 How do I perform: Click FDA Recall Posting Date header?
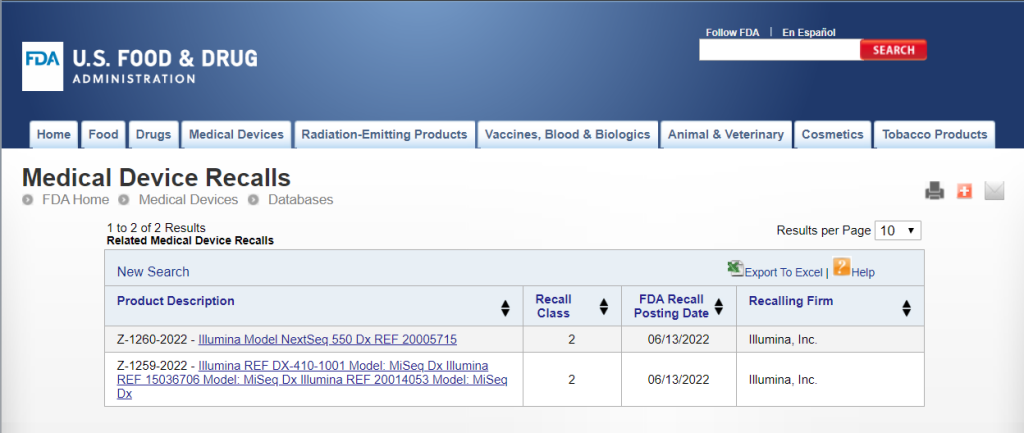click(x=673, y=306)
